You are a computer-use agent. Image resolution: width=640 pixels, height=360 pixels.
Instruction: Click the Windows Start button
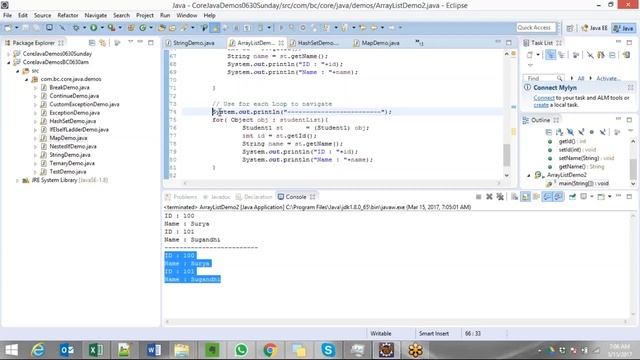tap(11, 350)
